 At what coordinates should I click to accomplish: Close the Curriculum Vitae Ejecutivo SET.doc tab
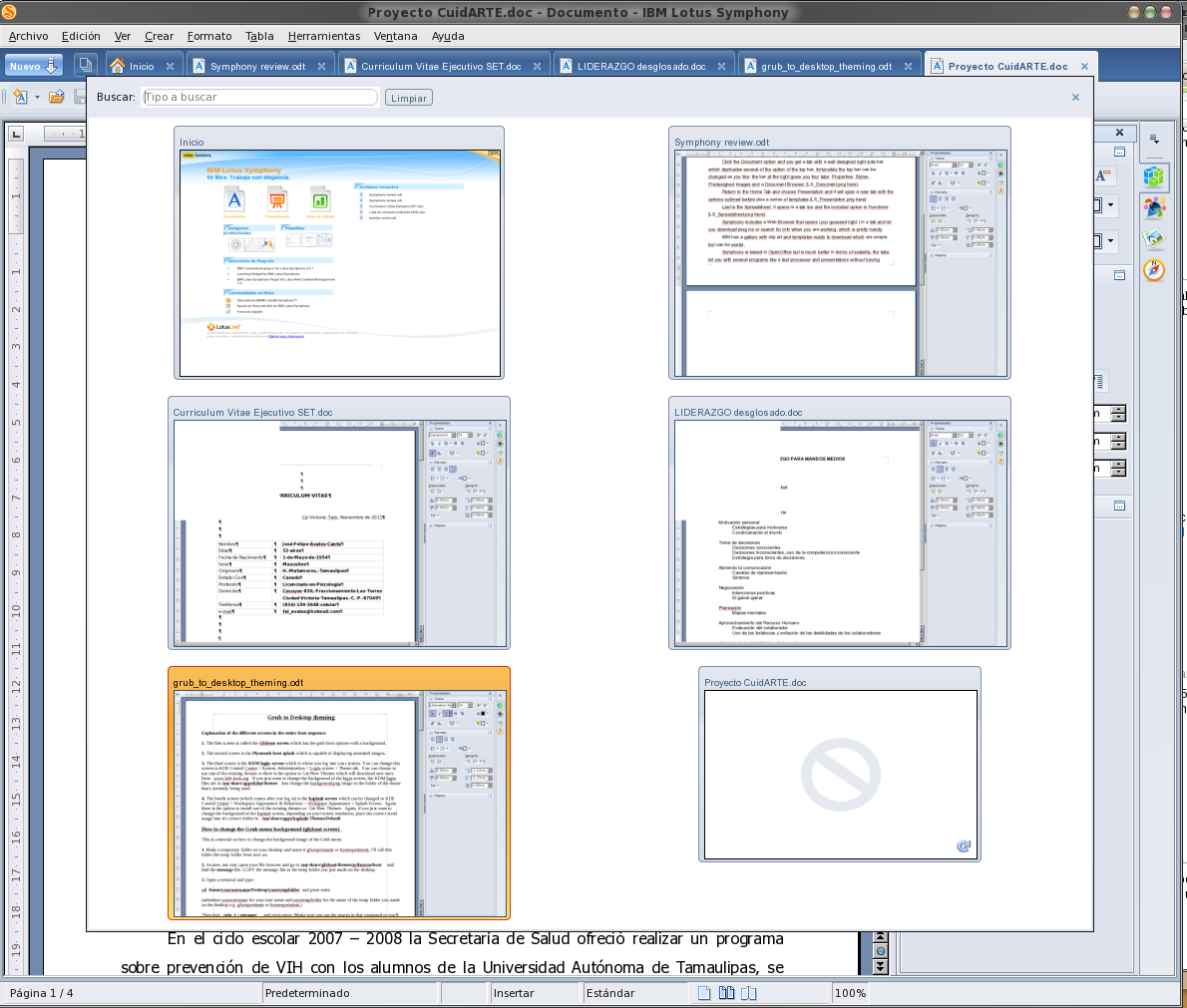[x=537, y=67]
